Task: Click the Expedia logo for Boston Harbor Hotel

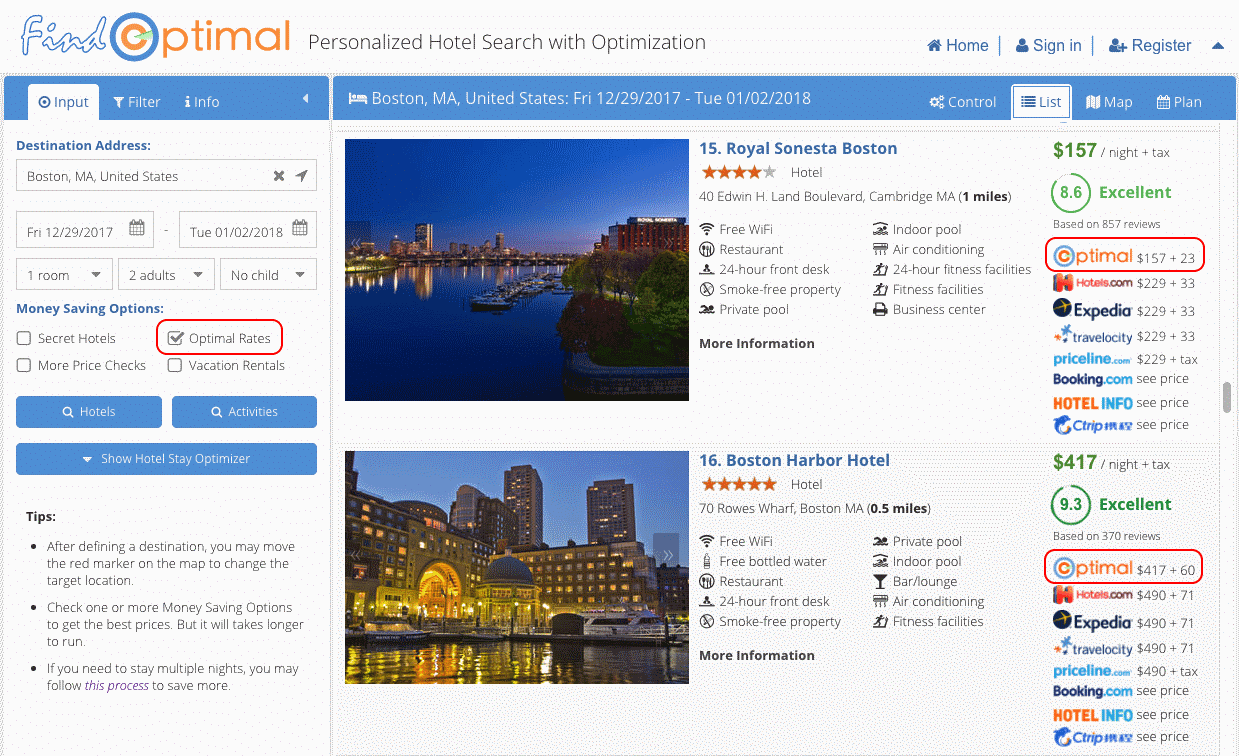Action: pyautogui.click(x=1093, y=622)
